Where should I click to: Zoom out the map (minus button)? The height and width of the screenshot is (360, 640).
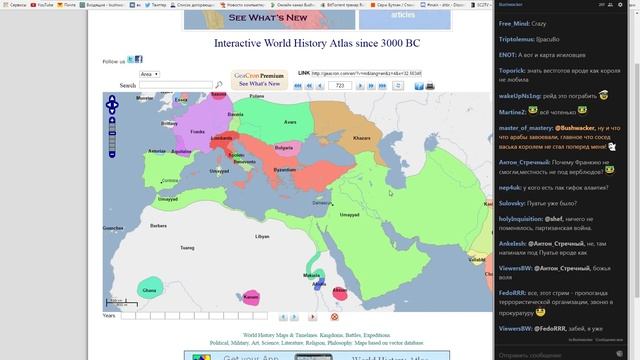[x=112, y=155]
